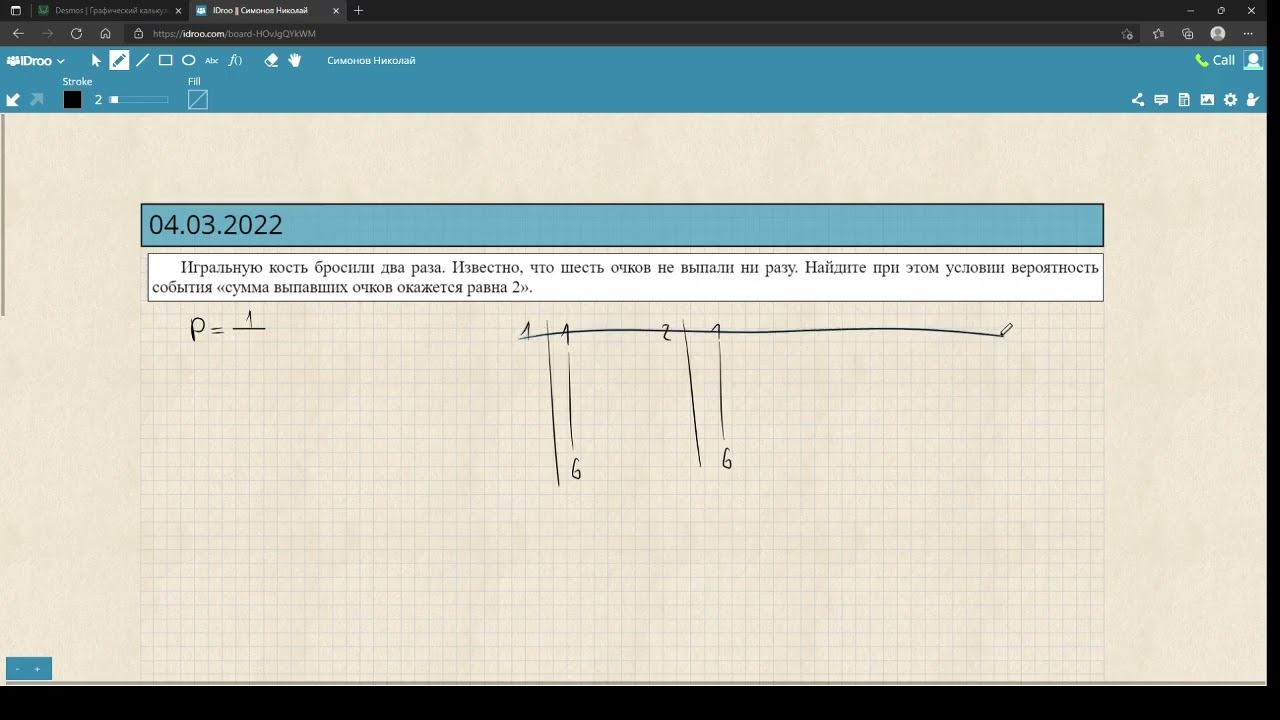This screenshot has height=720, width=1280.
Task: Add this page to favorites
Action: click(x=1127, y=33)
